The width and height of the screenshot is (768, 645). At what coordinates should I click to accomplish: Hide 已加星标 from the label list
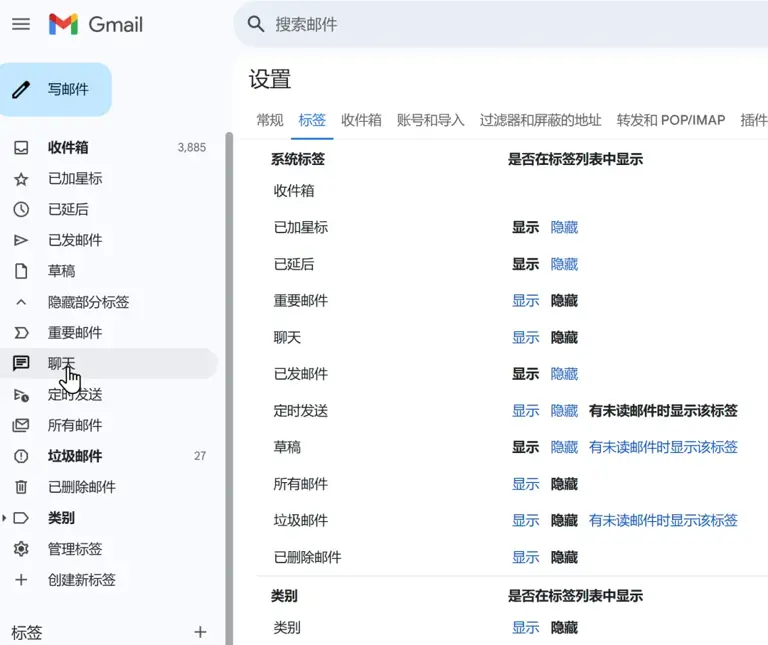click(x=564, y=228)
